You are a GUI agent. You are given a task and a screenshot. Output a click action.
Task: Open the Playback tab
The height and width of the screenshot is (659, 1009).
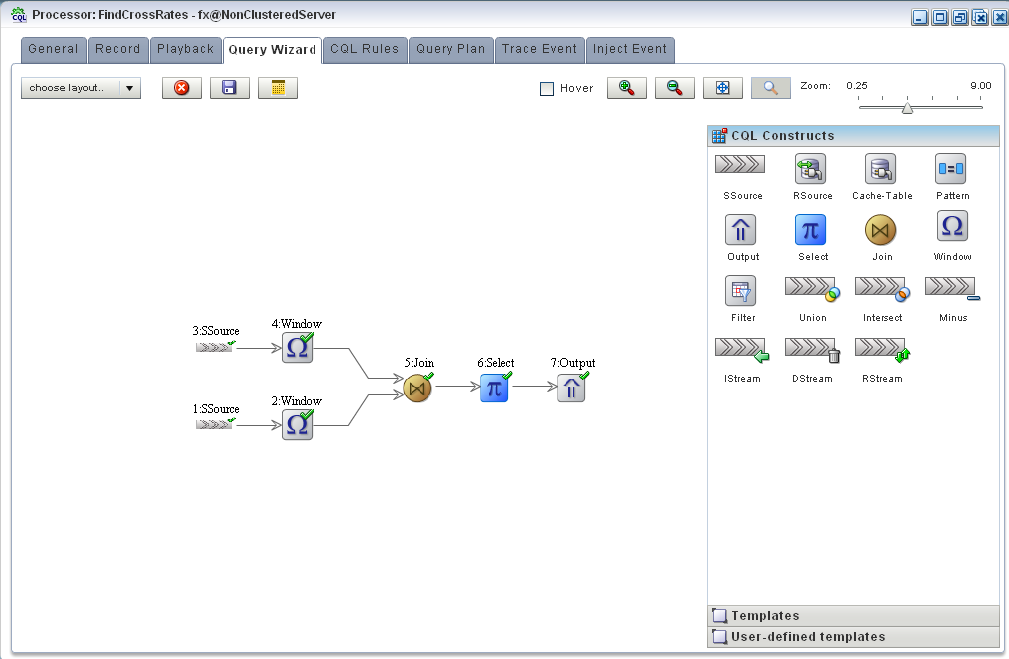click(x=185, y=50)
